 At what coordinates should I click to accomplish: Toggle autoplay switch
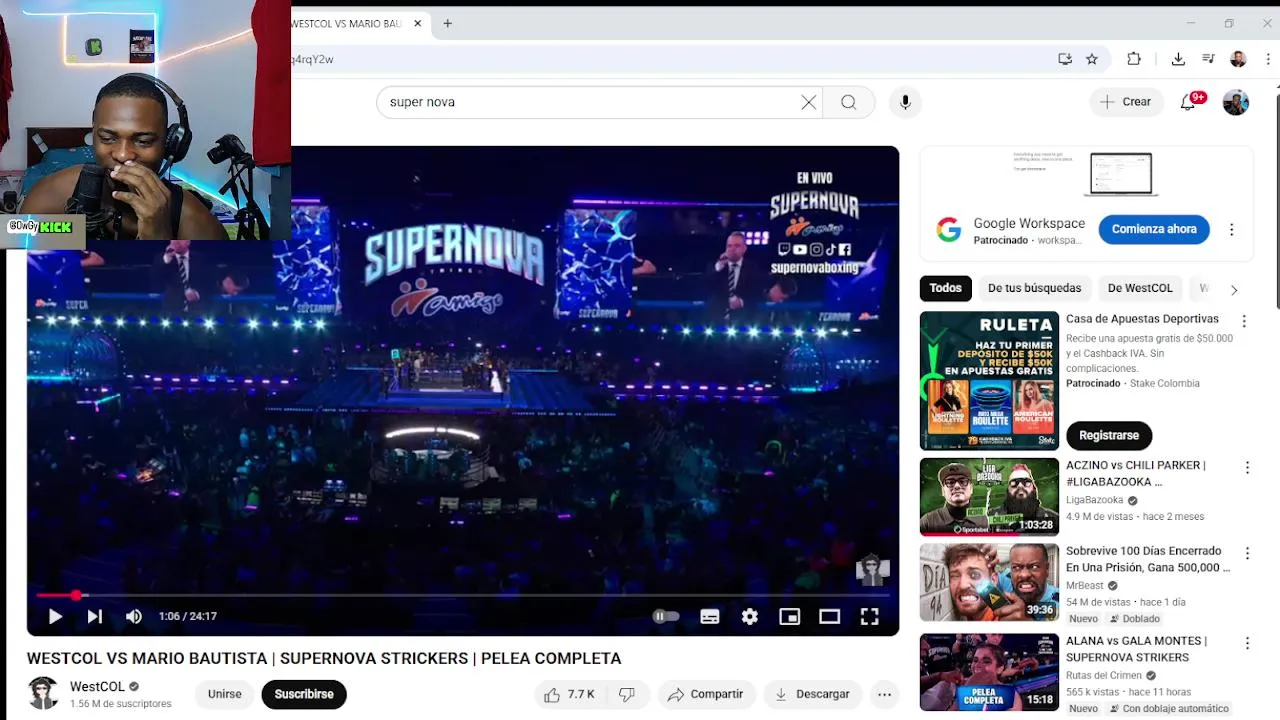[x=665, y=617]
